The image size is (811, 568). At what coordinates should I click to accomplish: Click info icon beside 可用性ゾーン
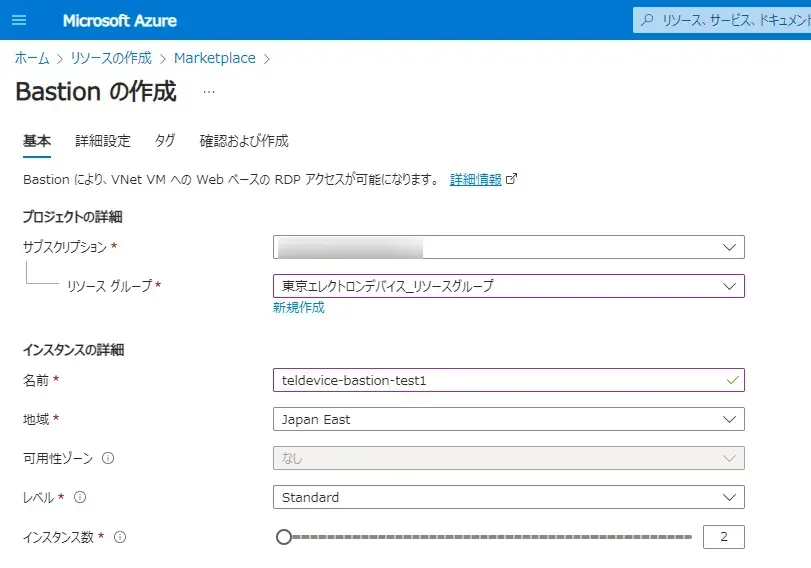click(108, 459)
